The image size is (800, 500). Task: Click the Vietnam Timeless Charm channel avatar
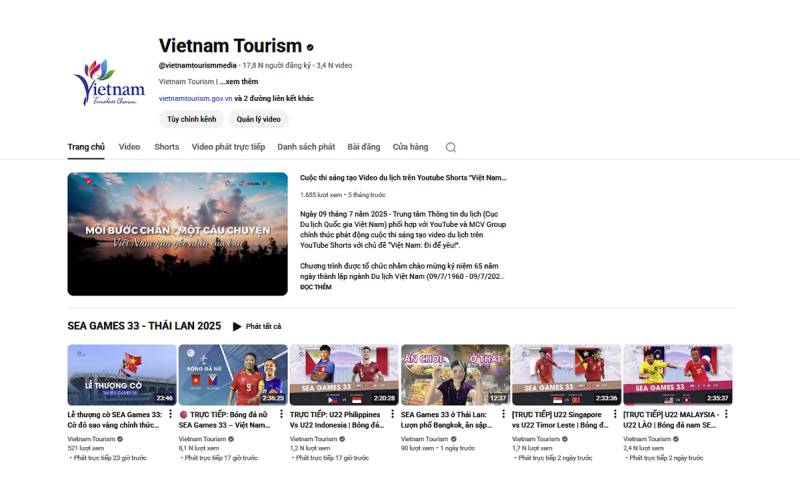coord(110,82)
